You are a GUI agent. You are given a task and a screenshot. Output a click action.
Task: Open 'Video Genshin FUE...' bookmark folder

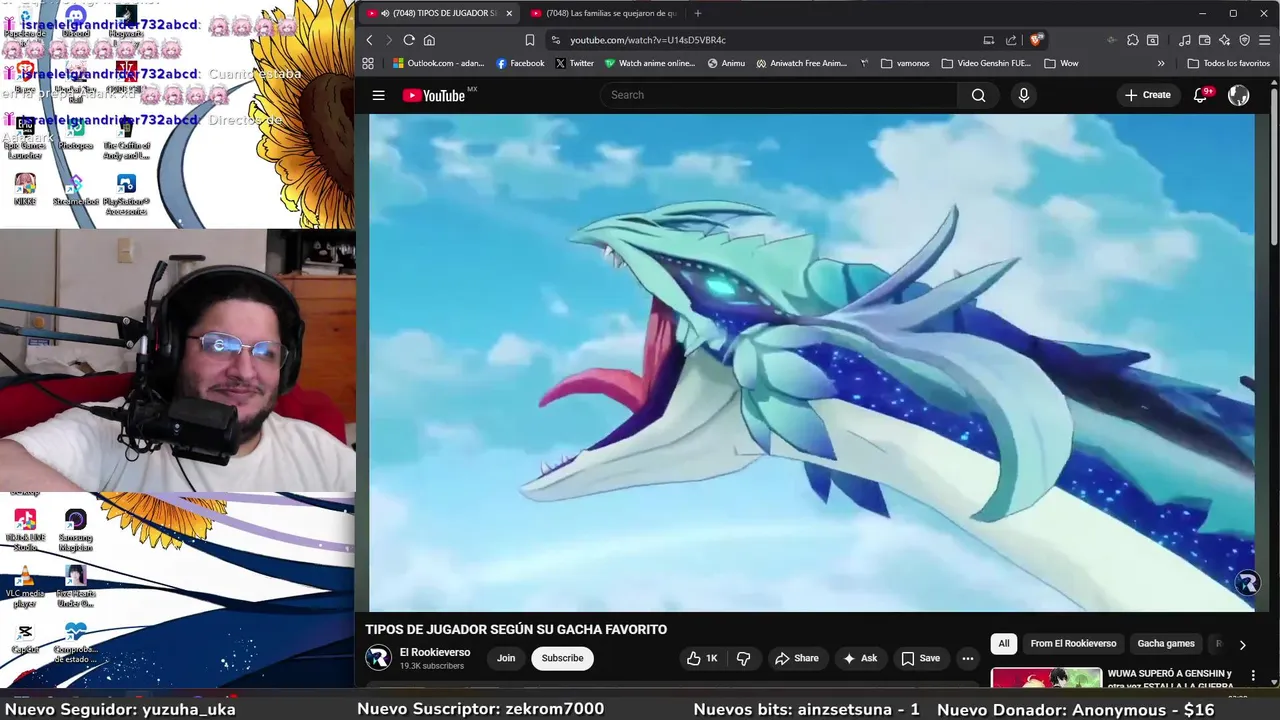(986, 63)
